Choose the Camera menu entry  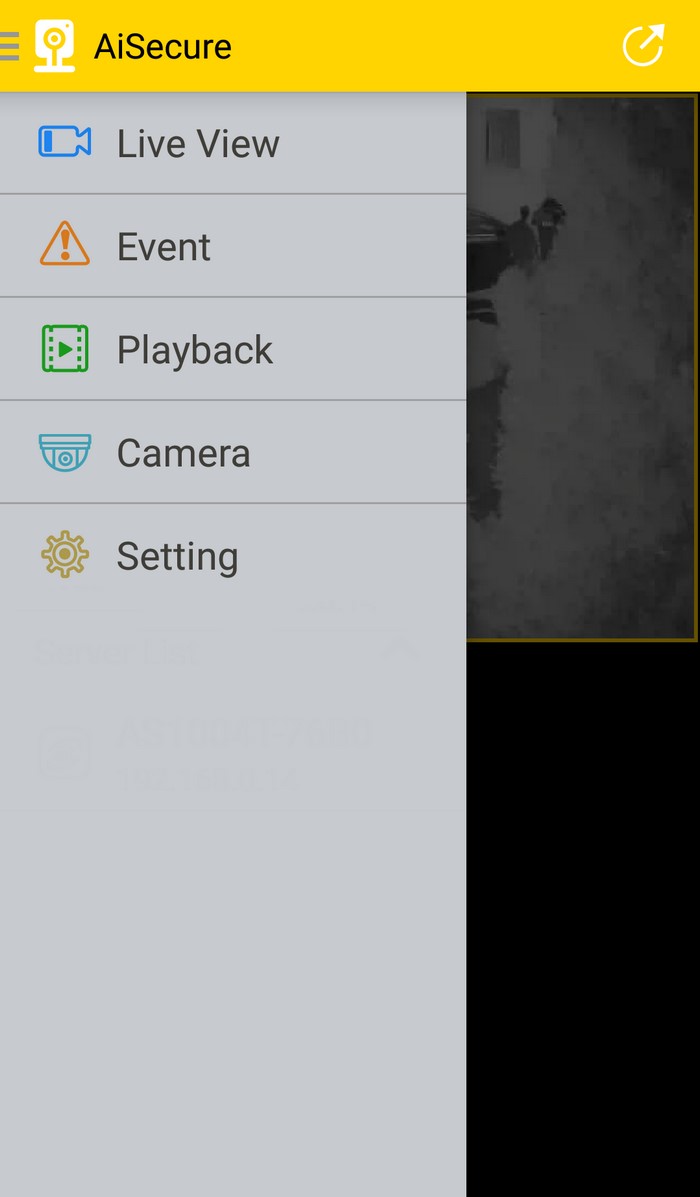233,452
